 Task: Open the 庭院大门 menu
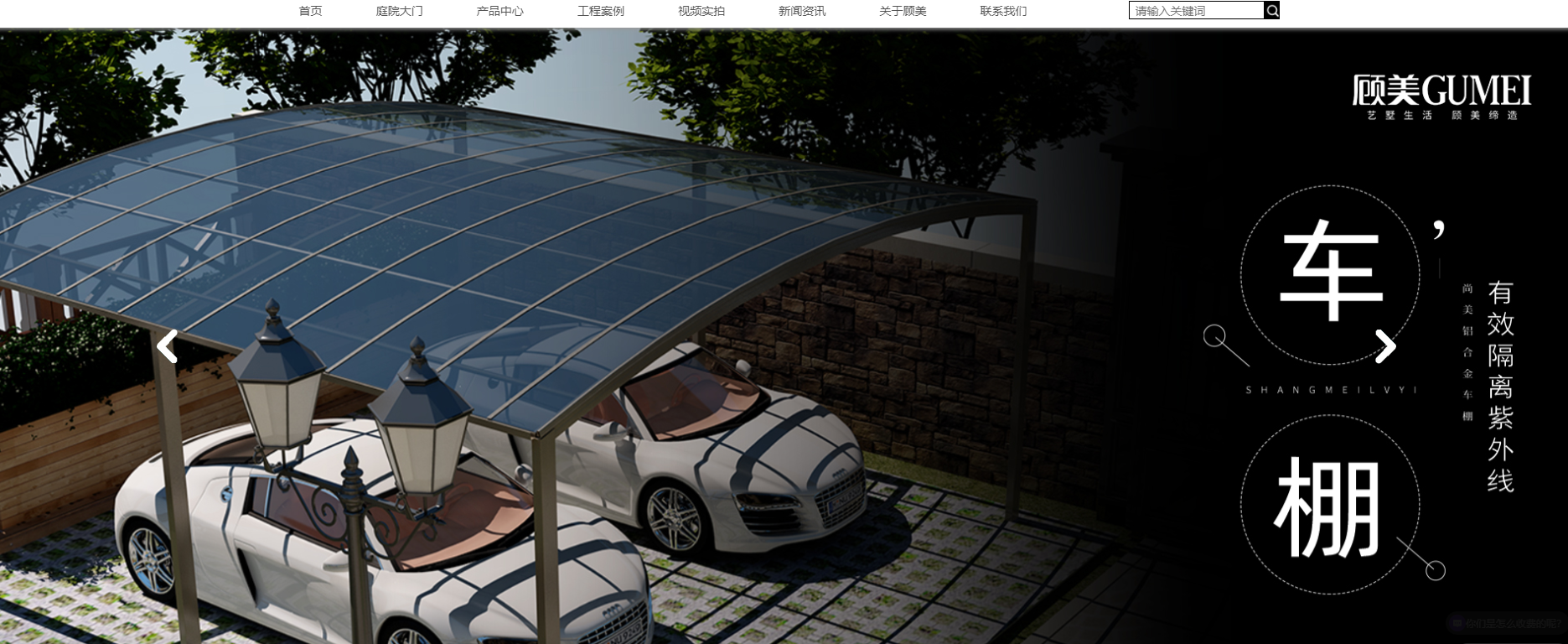pyautogui.click(x=399, y=11)
